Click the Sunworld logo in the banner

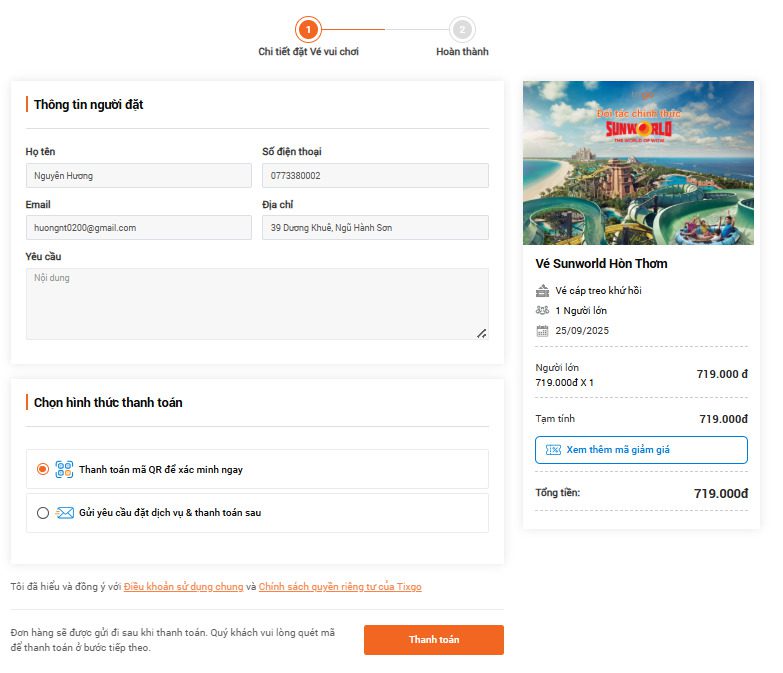click(639, 128)
